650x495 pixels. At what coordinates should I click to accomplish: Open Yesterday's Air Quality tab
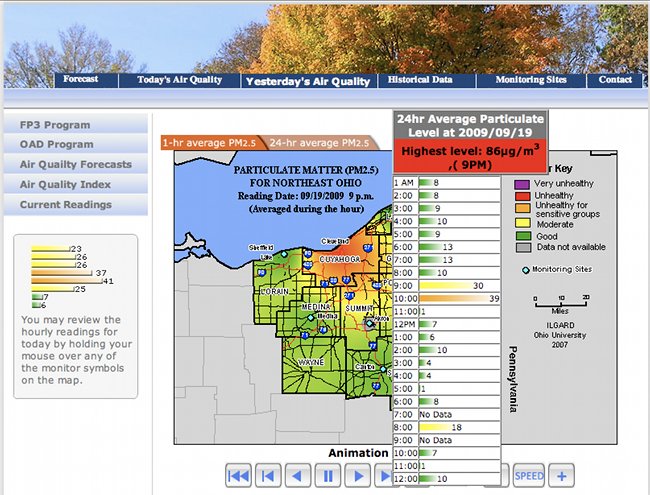(x=308, y=81)
